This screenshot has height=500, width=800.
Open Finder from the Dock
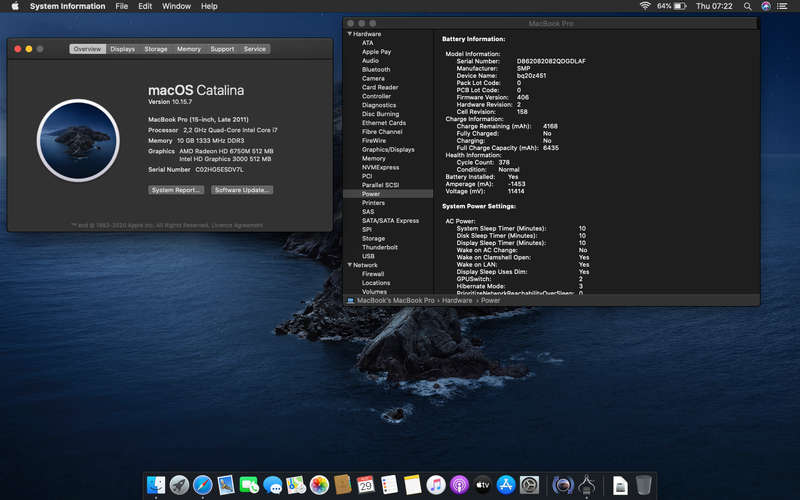coord(156,485)
